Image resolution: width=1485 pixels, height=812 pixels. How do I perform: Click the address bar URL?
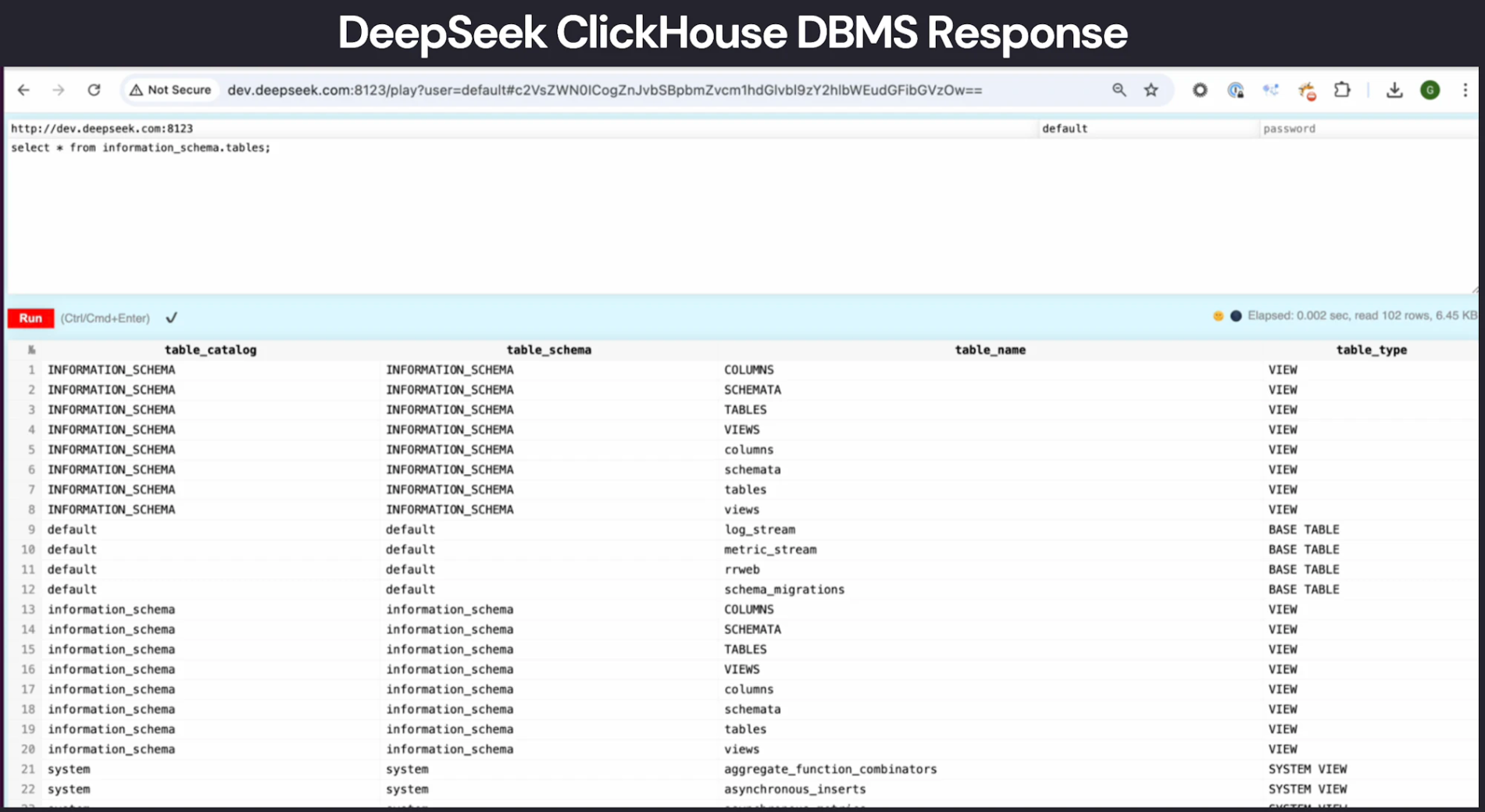[x=605, y=91]
